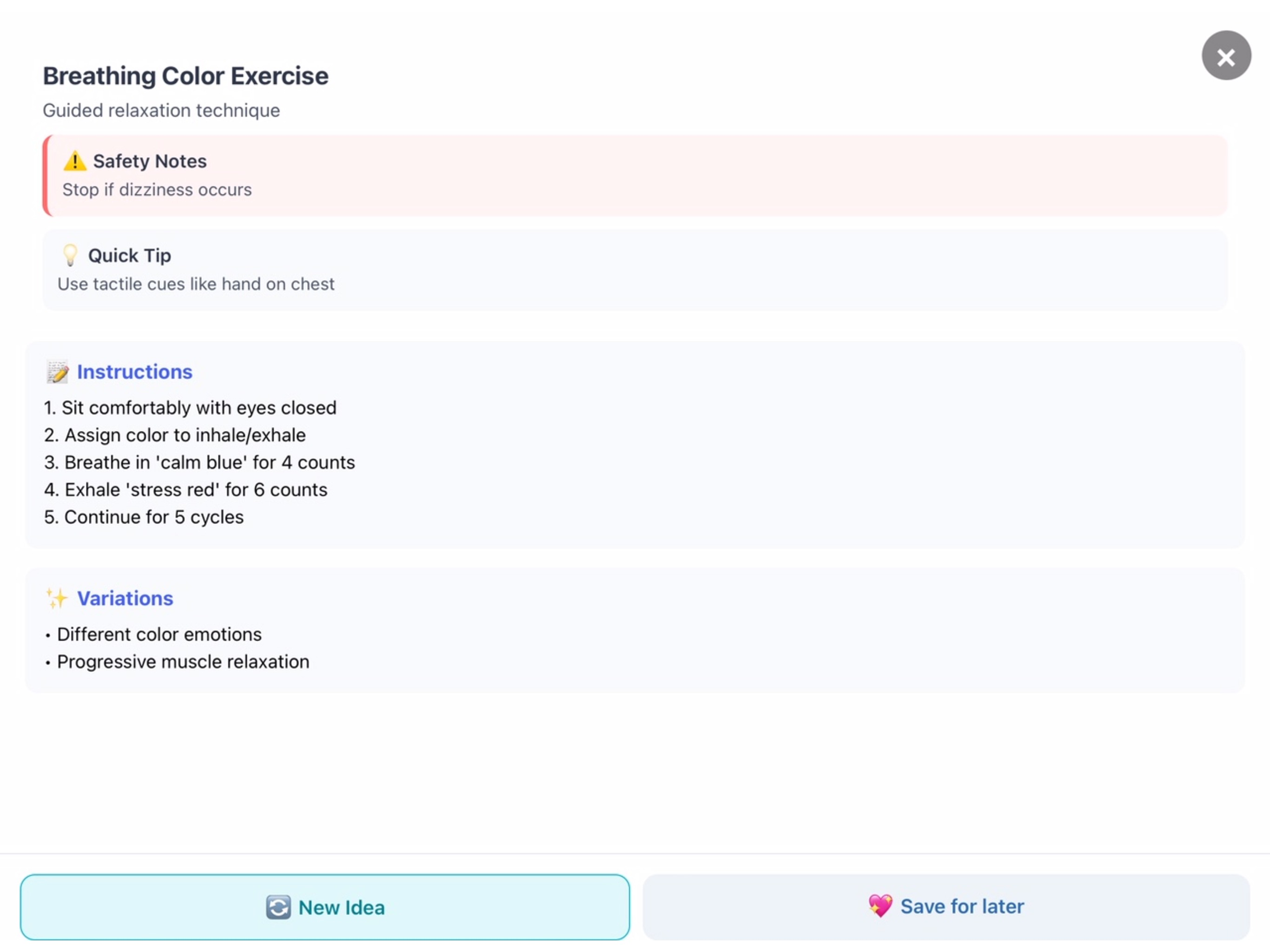This screenshot has width=1270, height=952.
Task: Select the Instructions heading
Action: (x=134, y=371)
